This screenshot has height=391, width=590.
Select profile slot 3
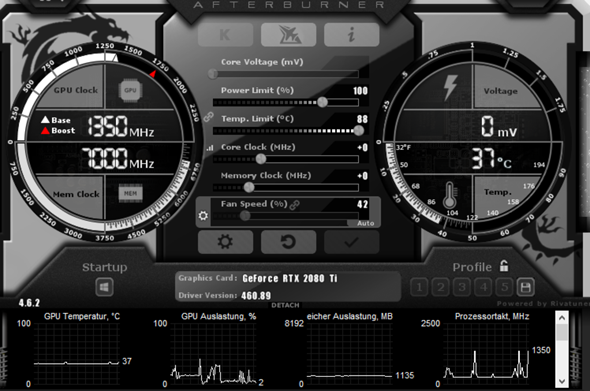(462, 288)
